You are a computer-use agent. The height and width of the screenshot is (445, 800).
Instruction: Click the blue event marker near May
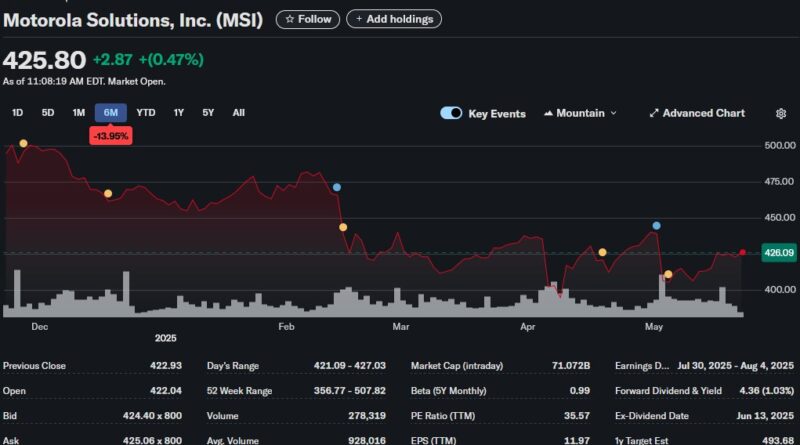click(x=657, y=226)
